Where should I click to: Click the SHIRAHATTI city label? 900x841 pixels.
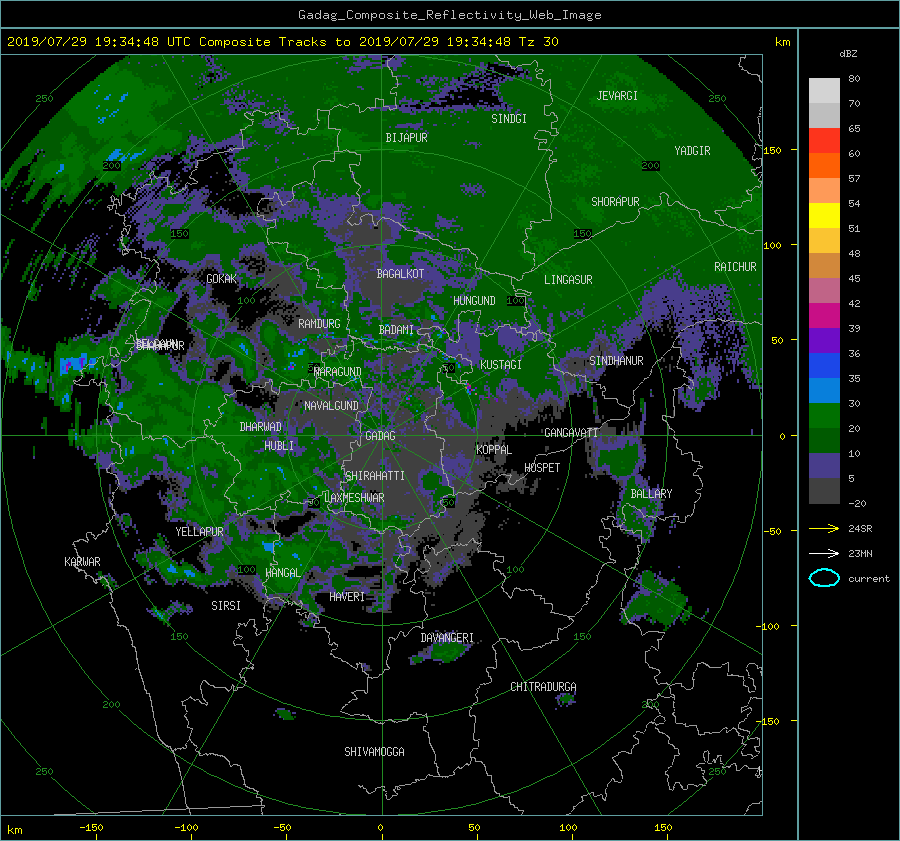tap(375, 476)
